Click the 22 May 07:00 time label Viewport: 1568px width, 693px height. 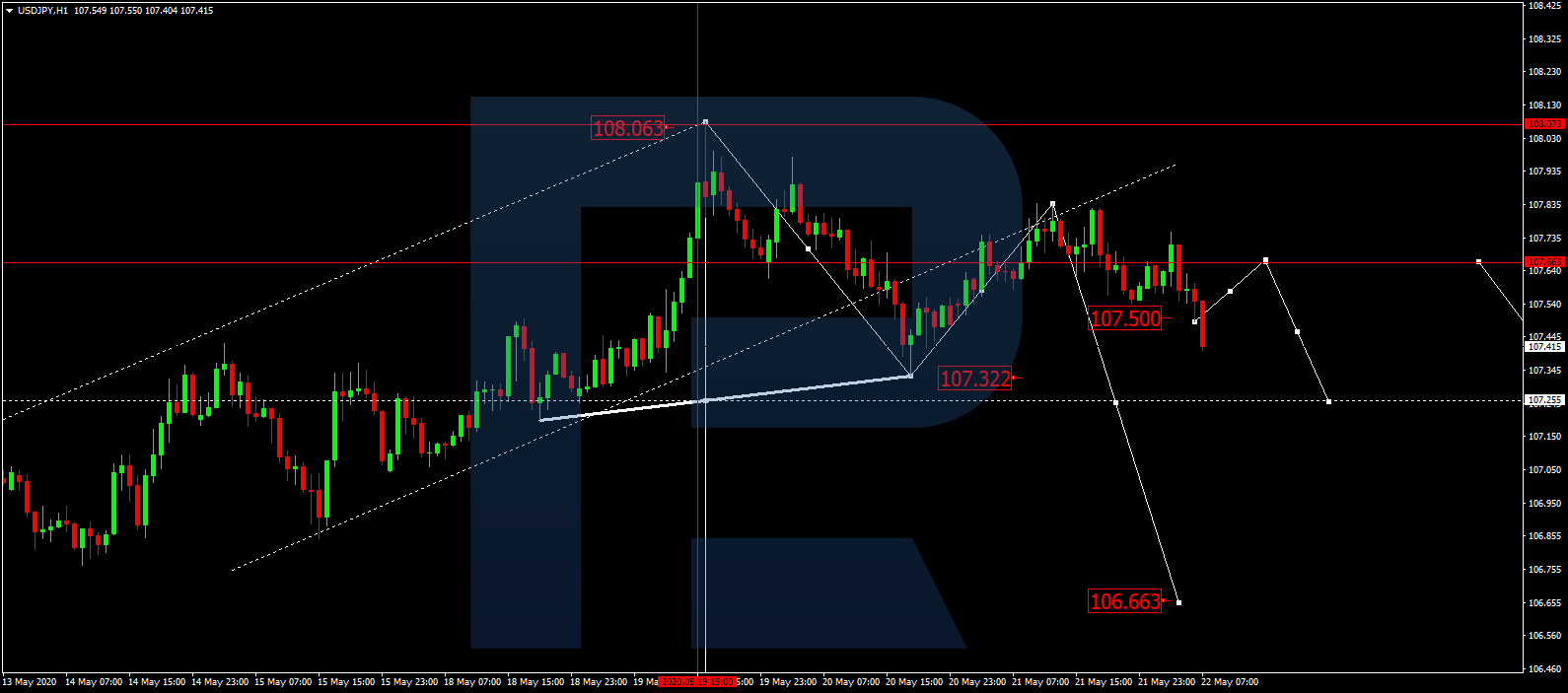tap(1230, 682)
